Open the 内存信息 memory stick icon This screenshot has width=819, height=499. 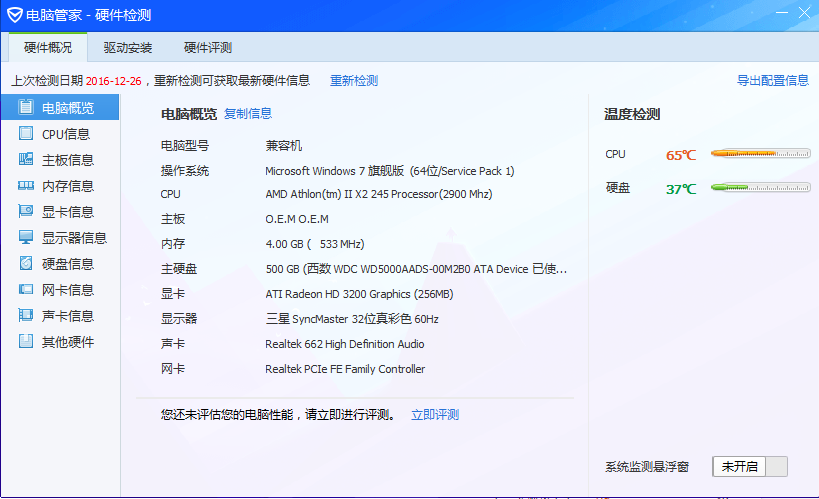pyautogui.click(x=26, y=185)
